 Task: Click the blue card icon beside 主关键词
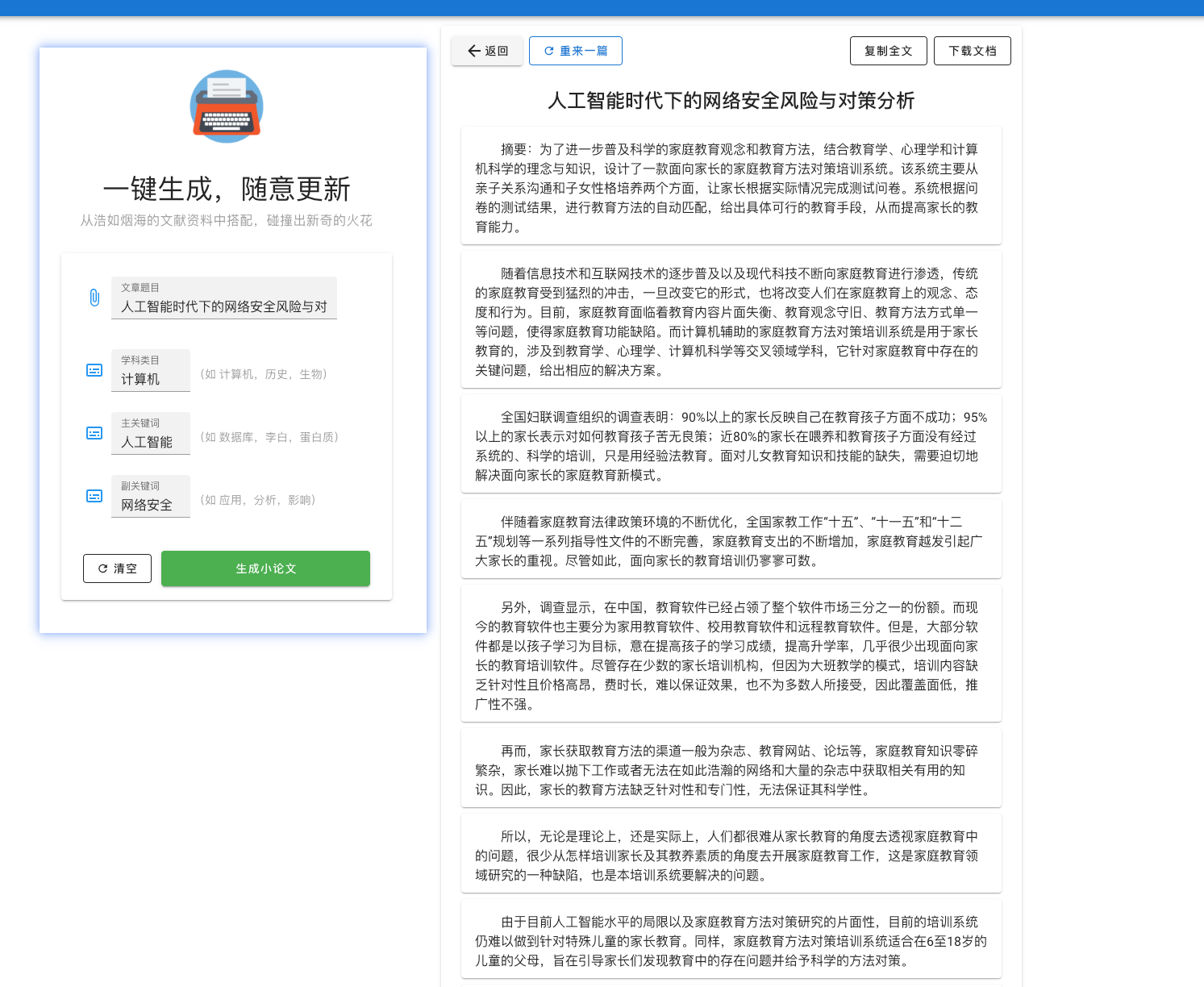pyautogui.click(x=94, y=433)
